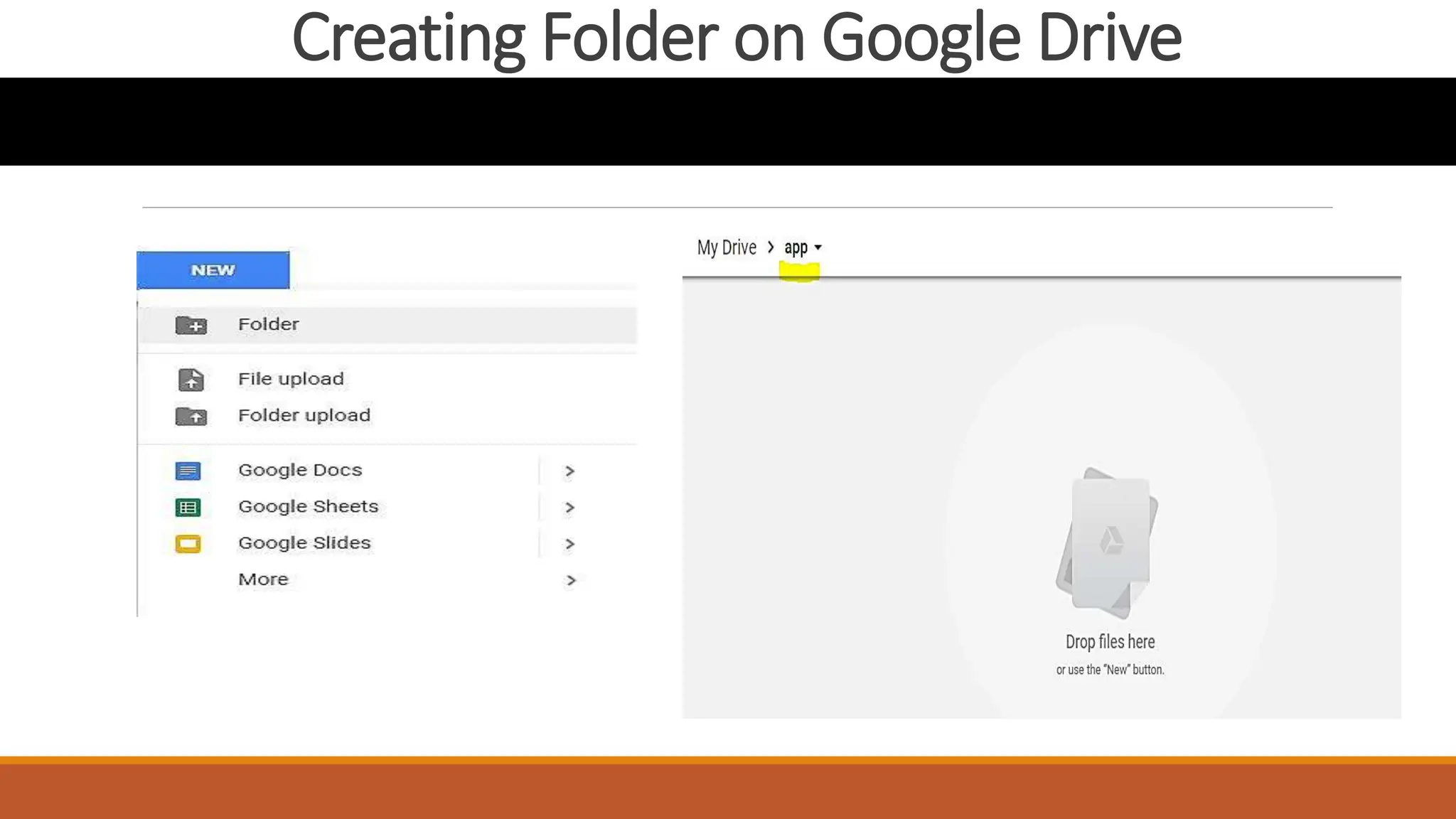Click the Google Slides icon

[x=188, y=544]
